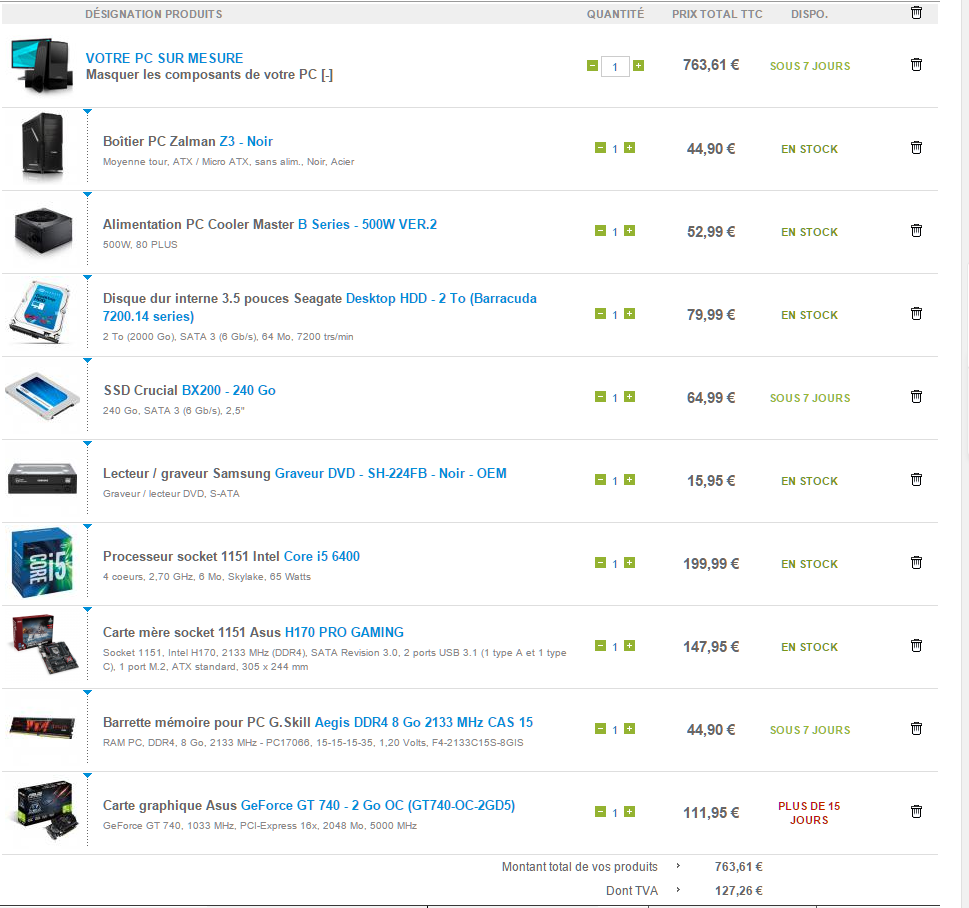969x908 pixels.
Task: View the G.Skill memory stick thumbnail
Action: (x=42, y=728)
